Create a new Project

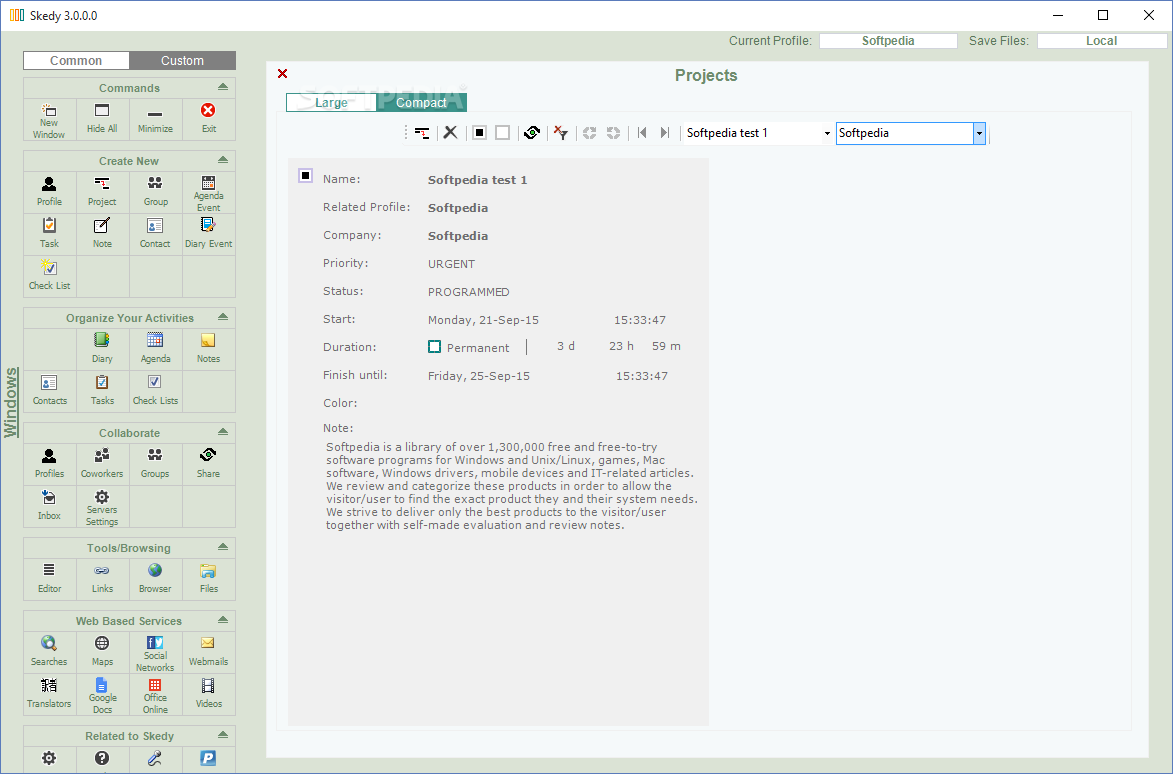102,192
